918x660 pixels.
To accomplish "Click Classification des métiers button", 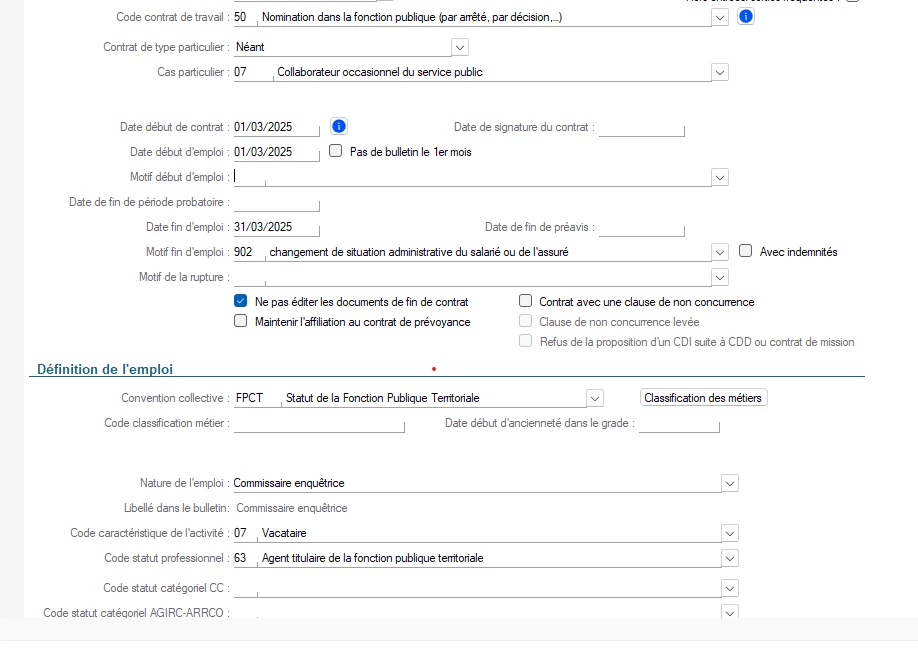I will pyautogui.click(x=703, y=398).
